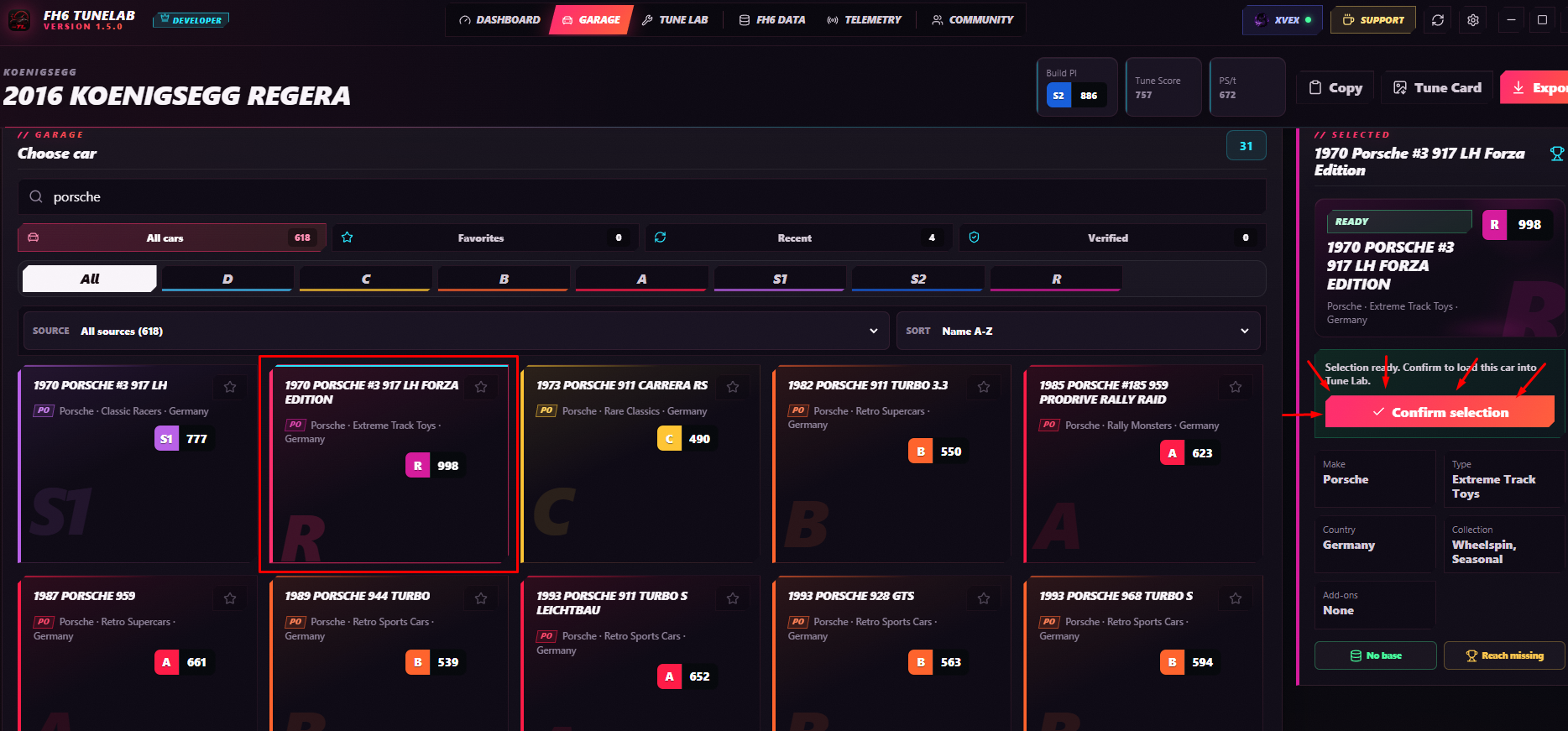Filter by class B
The height and width of the screenshot is (731, 1568).
point(504,279)
